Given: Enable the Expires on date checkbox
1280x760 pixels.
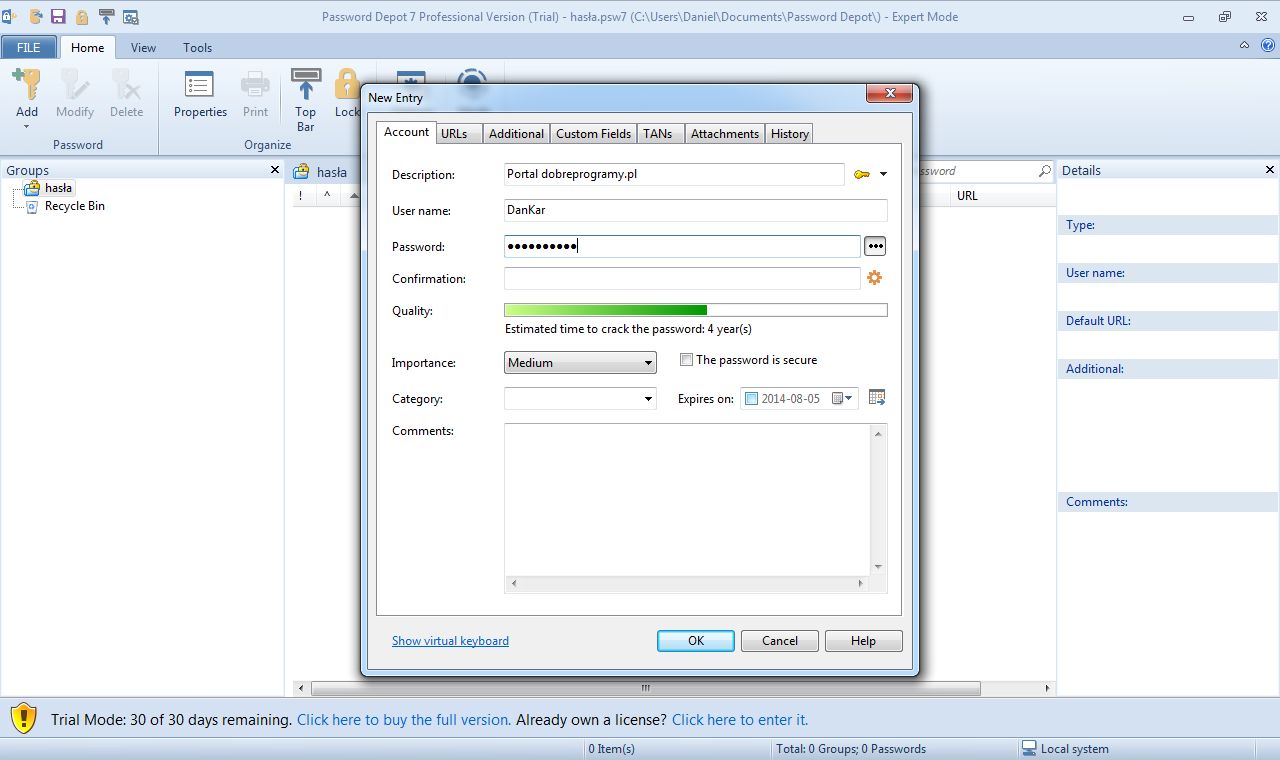Looking at the screenshot, I should point(752,398).
